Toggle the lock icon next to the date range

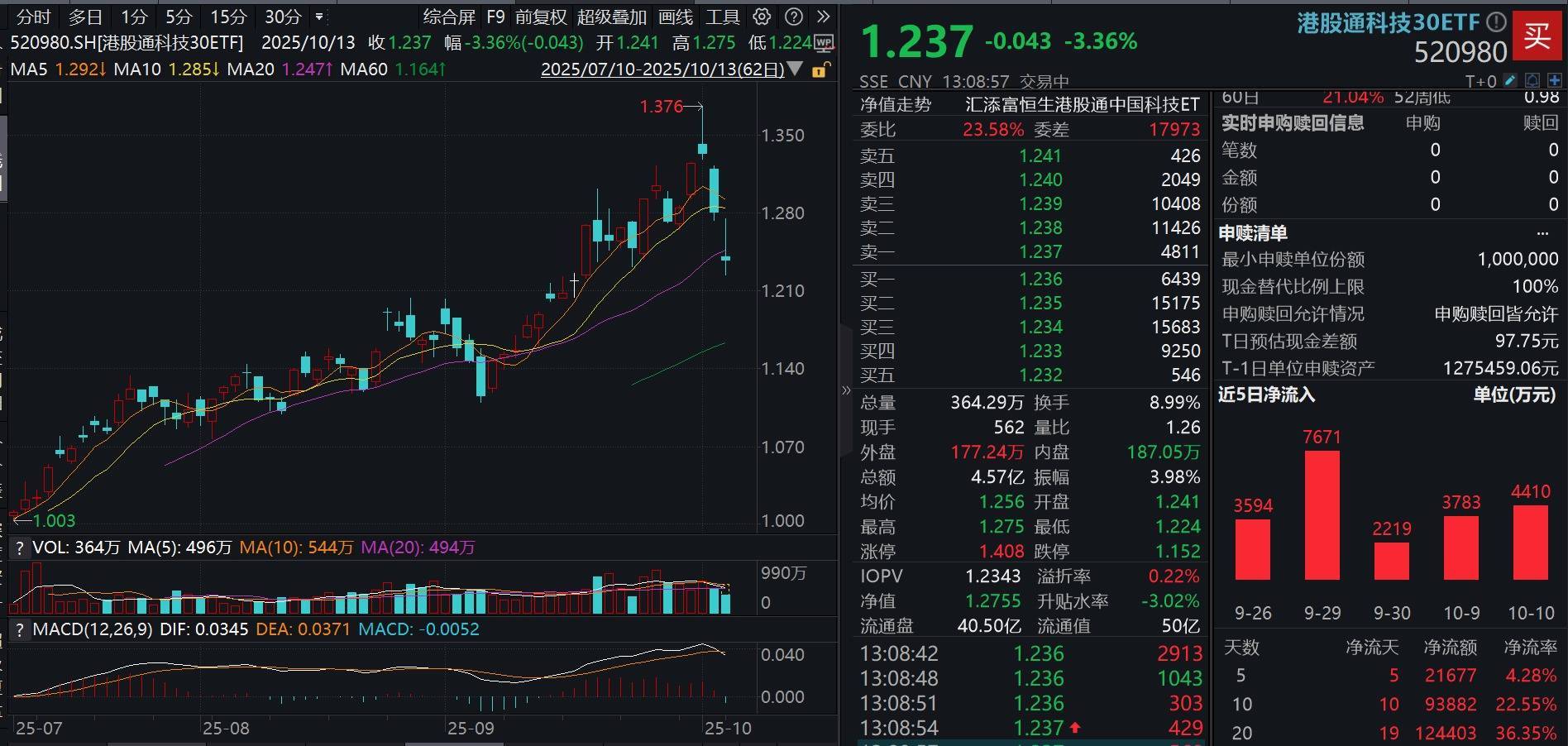coord(819,70)
